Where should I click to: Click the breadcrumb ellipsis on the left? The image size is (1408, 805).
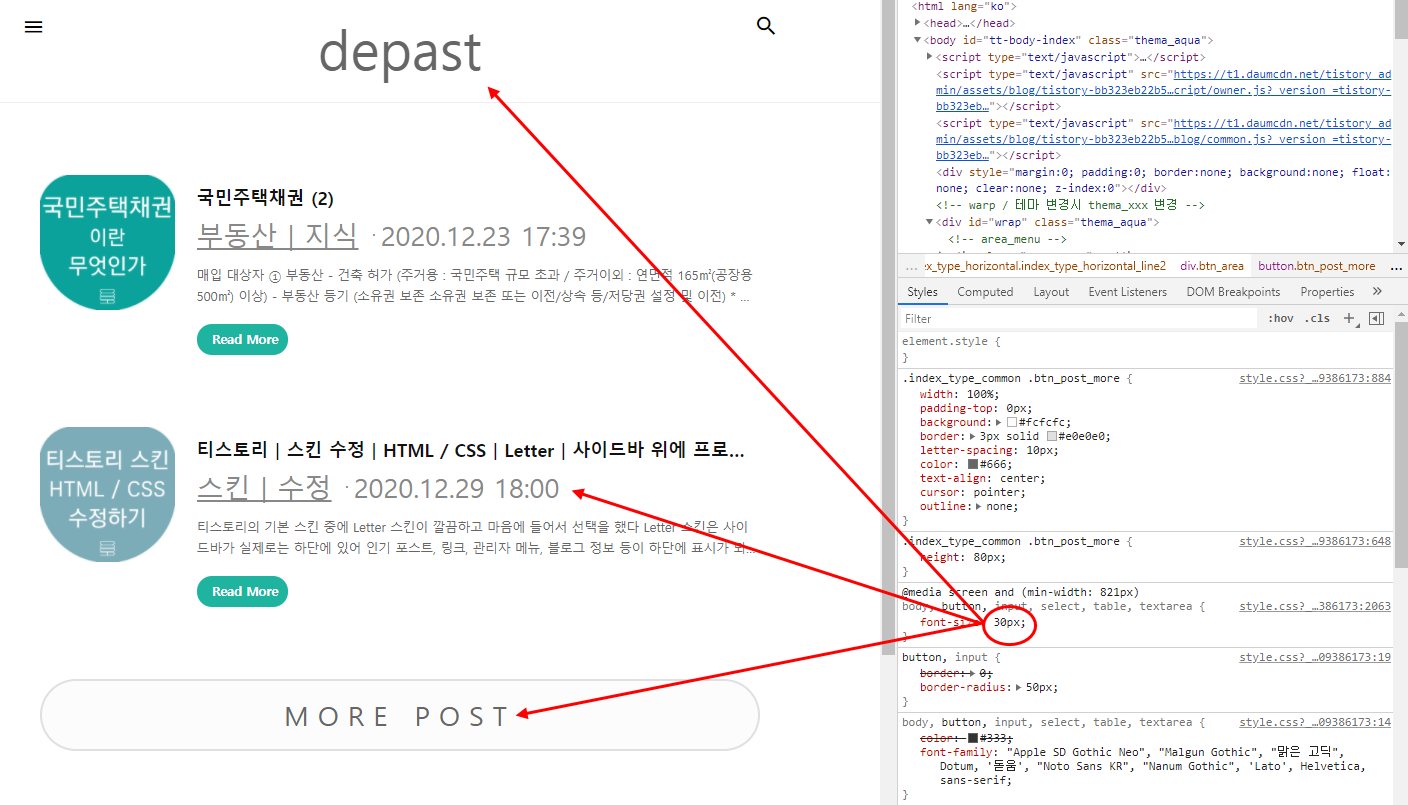(911, 266)
